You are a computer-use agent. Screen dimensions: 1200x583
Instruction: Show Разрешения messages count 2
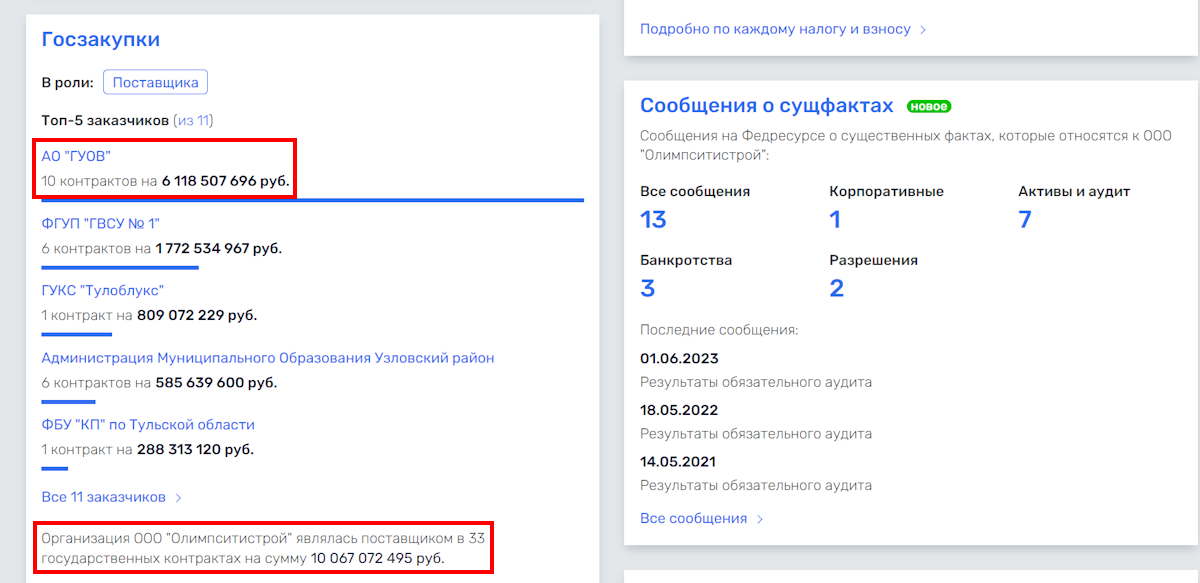click(x=836, y=288)
